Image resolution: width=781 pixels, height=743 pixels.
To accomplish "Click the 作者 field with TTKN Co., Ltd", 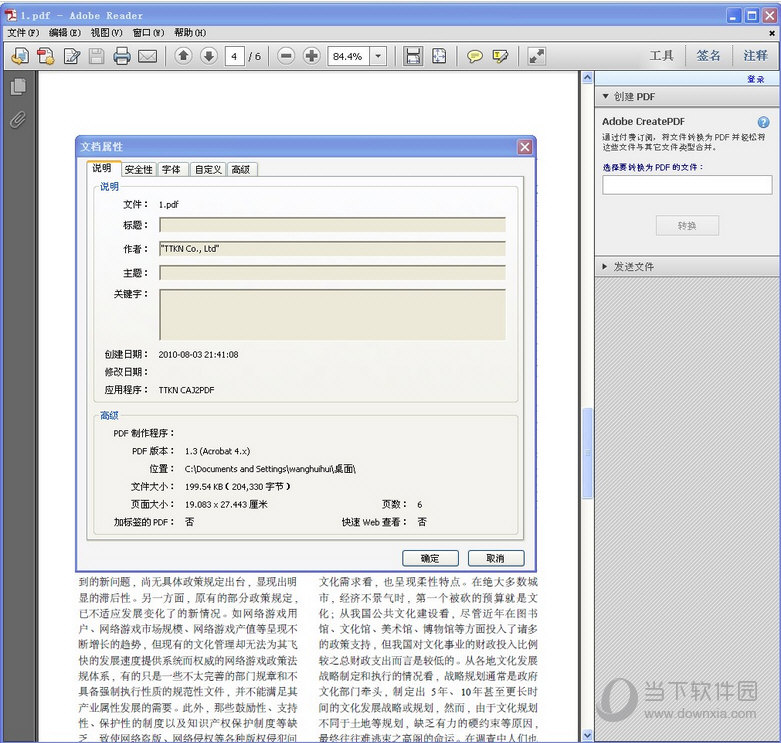I will coord(333,248).
